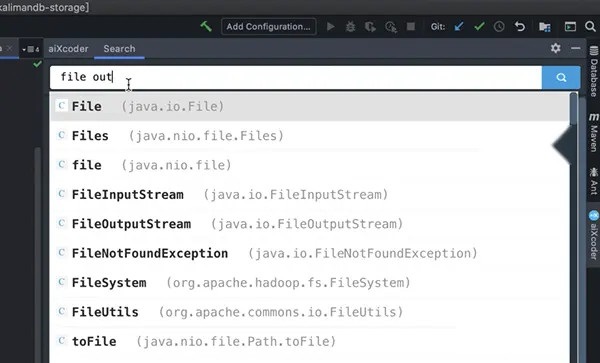Select FileInputStream suggestion
This screenshot has width=600, height=363.
tap(310, 195)
